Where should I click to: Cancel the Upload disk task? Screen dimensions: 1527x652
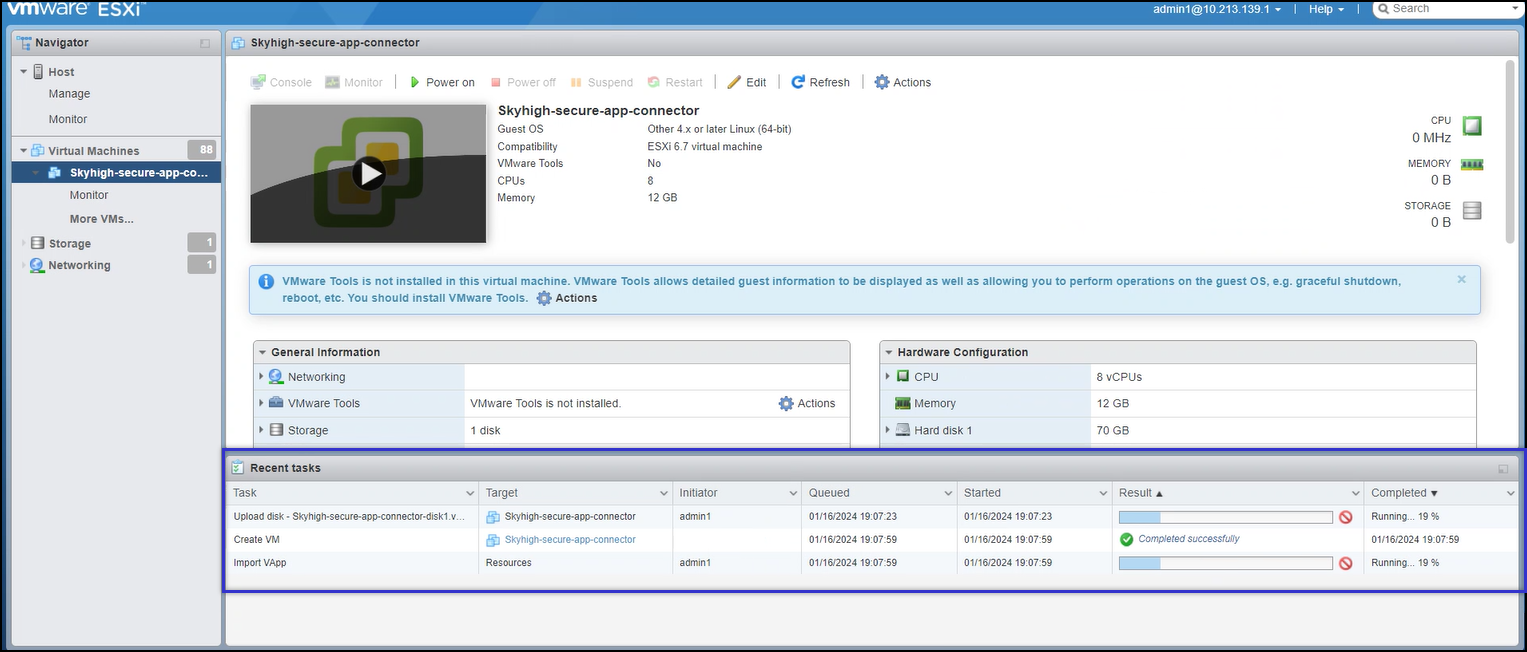click(x=1346, y=516)
